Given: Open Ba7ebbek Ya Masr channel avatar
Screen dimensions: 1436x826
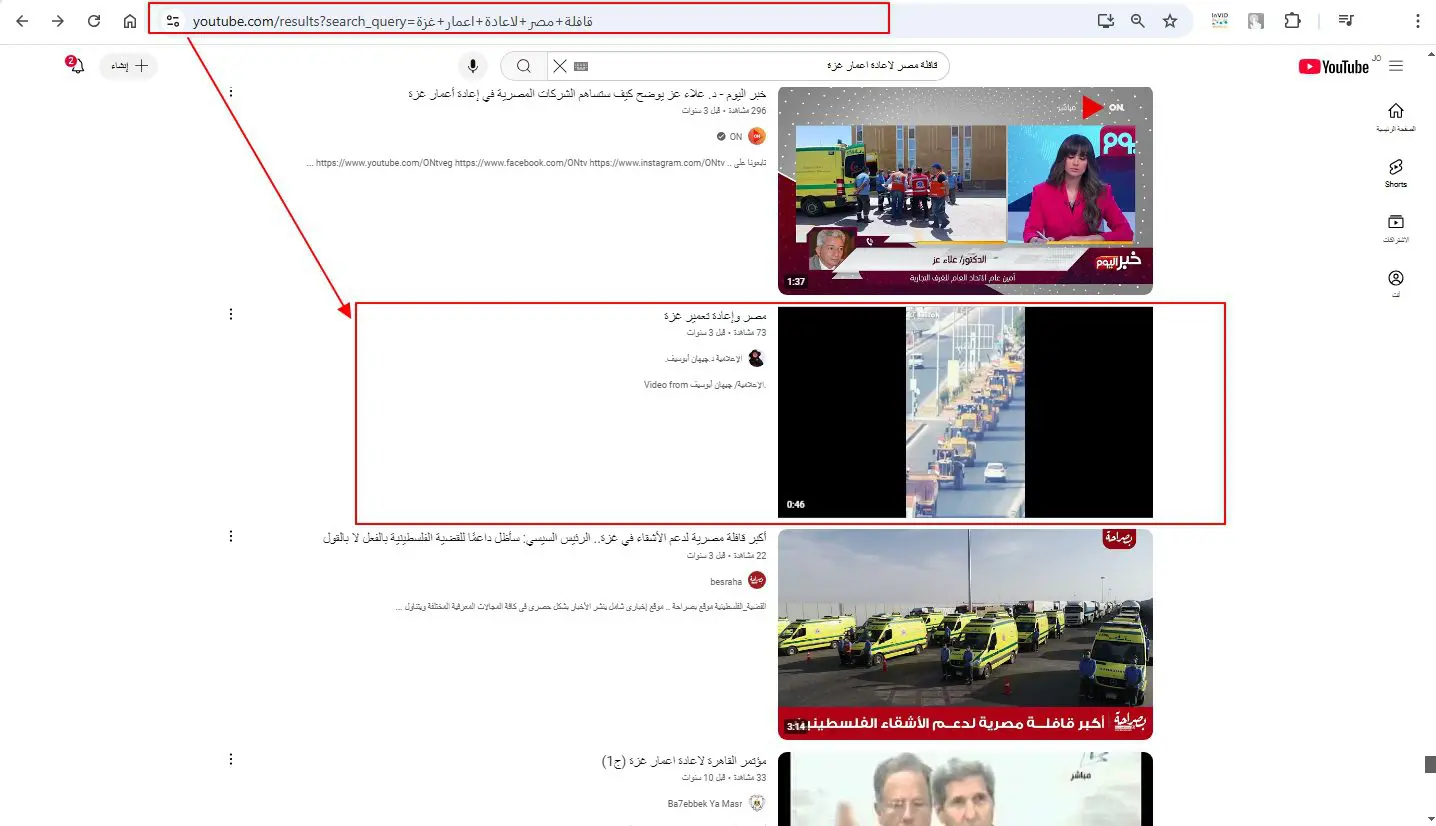Looking at the screenshot, I should [757, 804].
